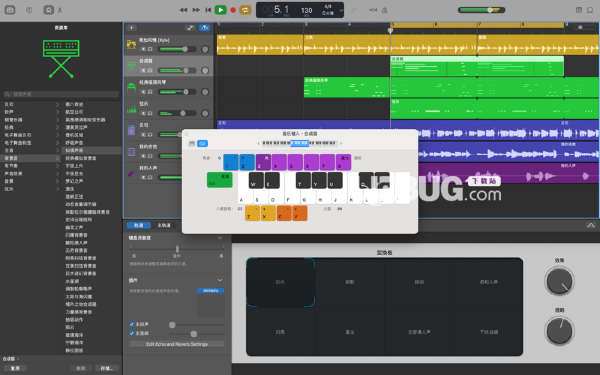Screen dimensions: 600x375
Task: Click the 存储... save button in library
Action: pos(107,368)
